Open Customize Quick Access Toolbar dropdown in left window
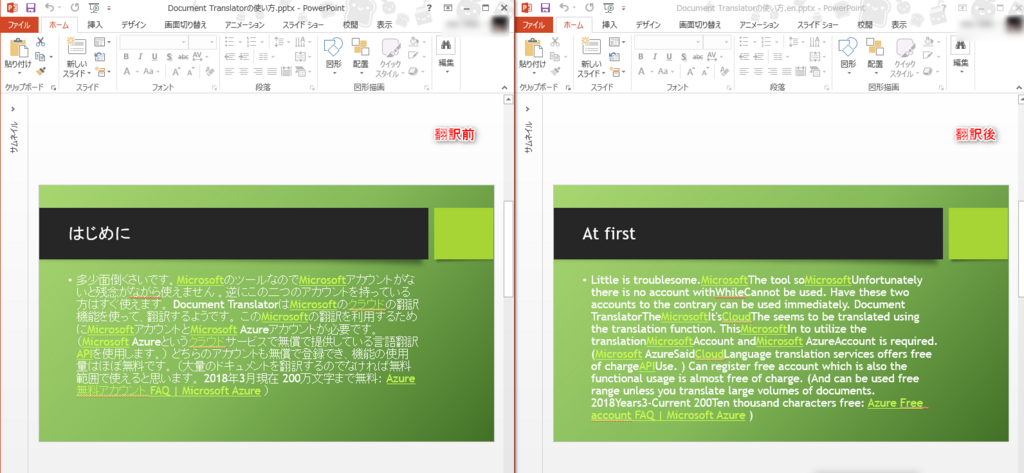This screenshot has width=1024, height=473. [108, 8]
